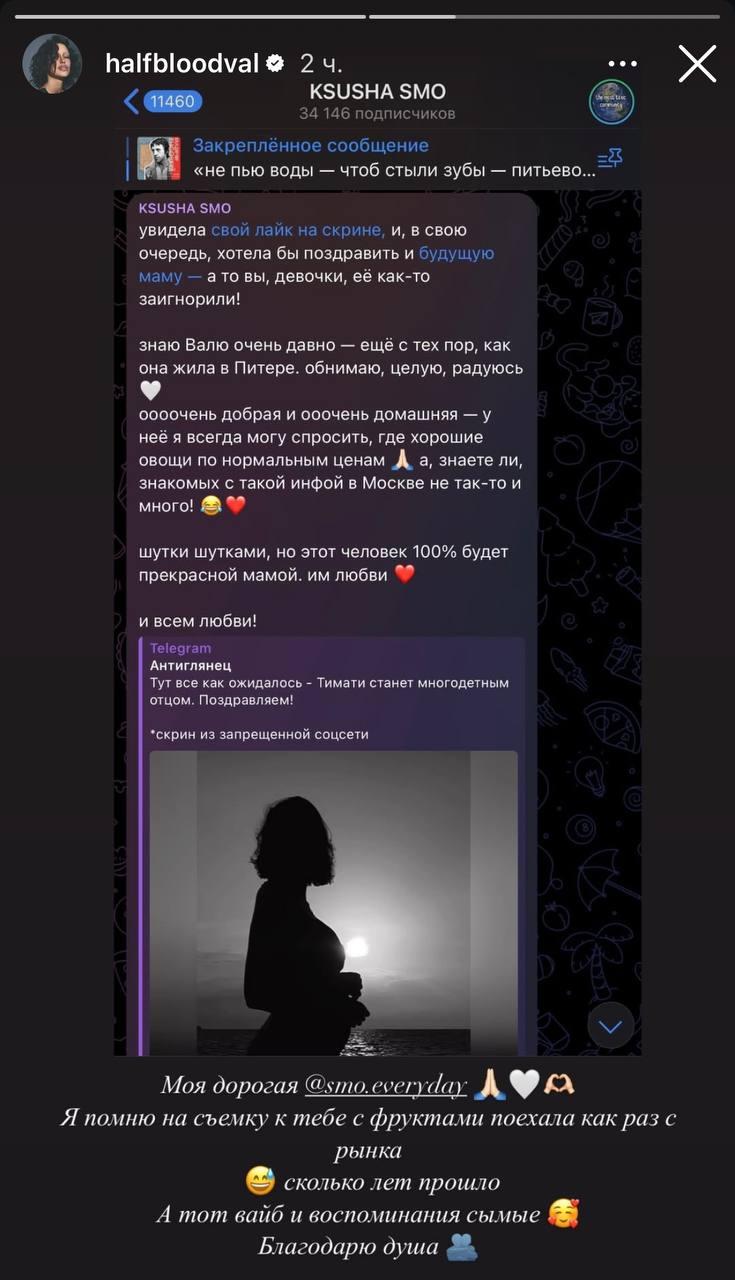Open halfbloodval's profile avatar

[x=52, y=63]
